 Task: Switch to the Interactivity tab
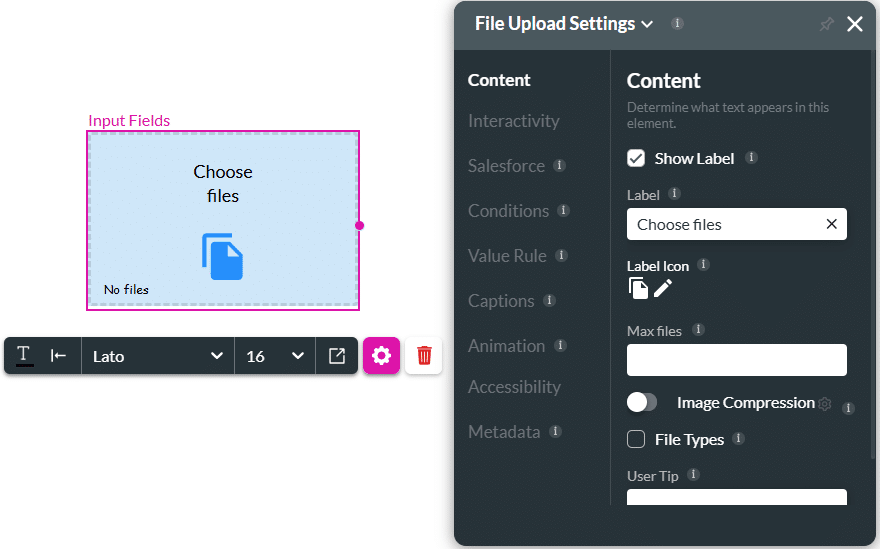click(x=514, y=121)
